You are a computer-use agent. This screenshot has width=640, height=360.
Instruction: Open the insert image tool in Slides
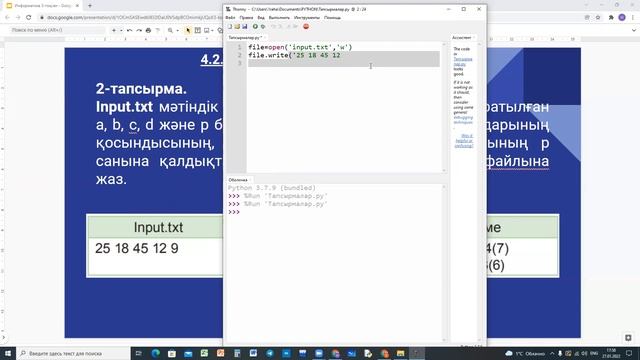207,30
